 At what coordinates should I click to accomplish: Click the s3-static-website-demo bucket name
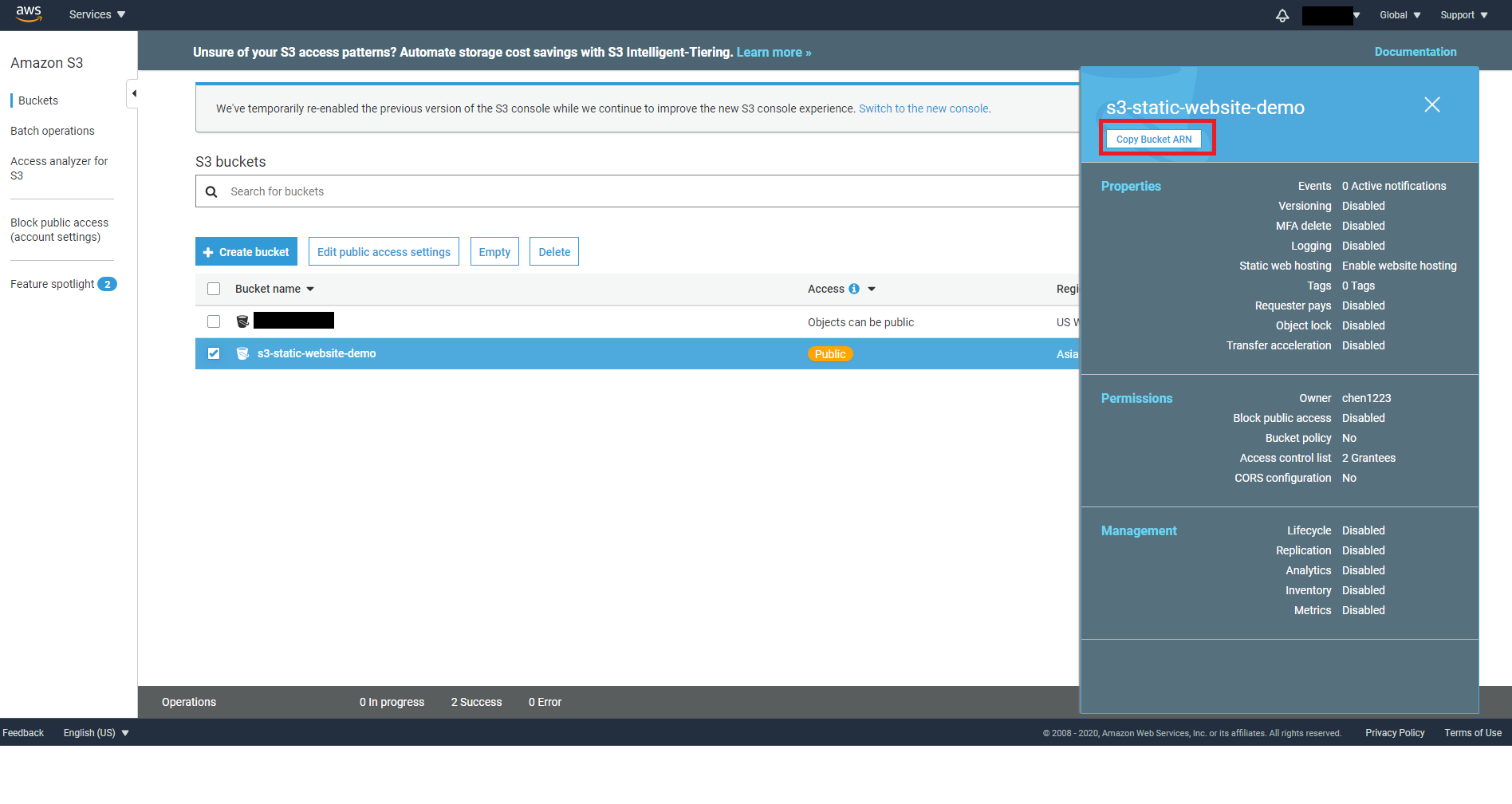[317, 353]
